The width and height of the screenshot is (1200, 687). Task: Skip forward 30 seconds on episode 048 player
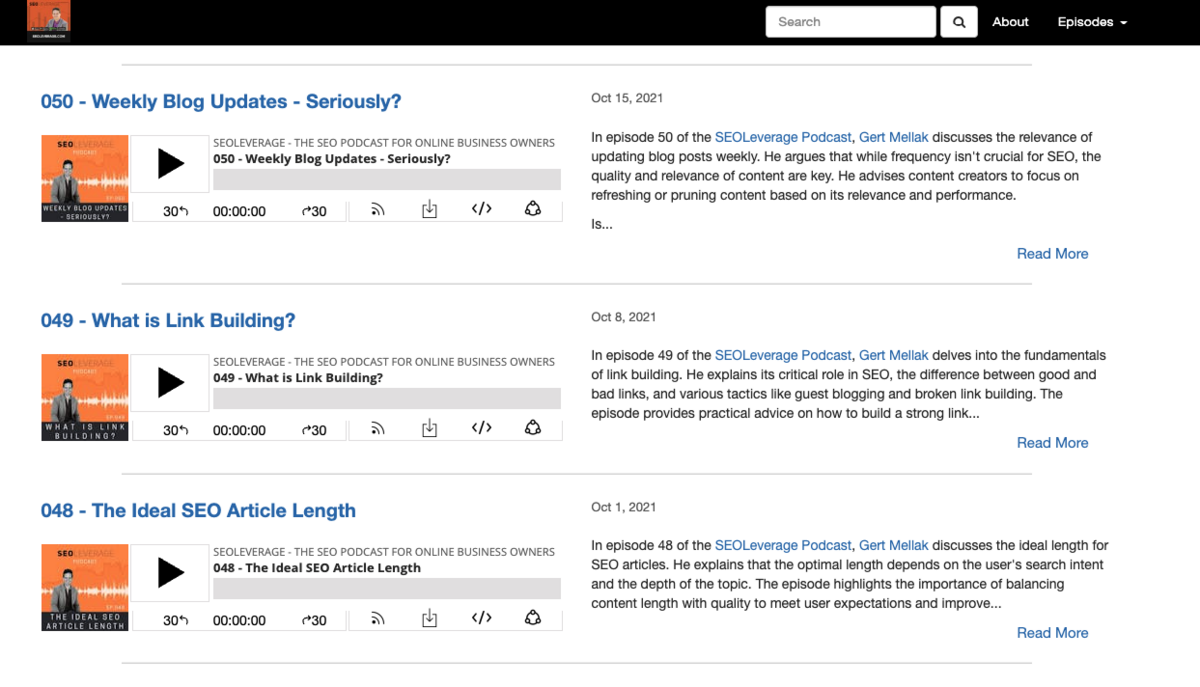[316, 619]
